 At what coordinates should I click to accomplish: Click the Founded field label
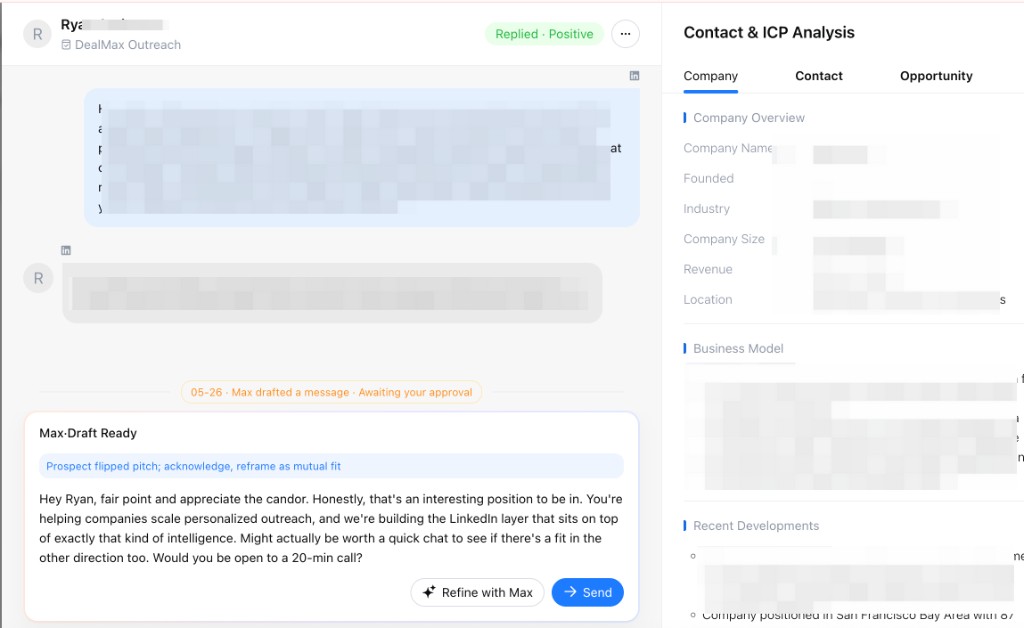click(709, 178)
